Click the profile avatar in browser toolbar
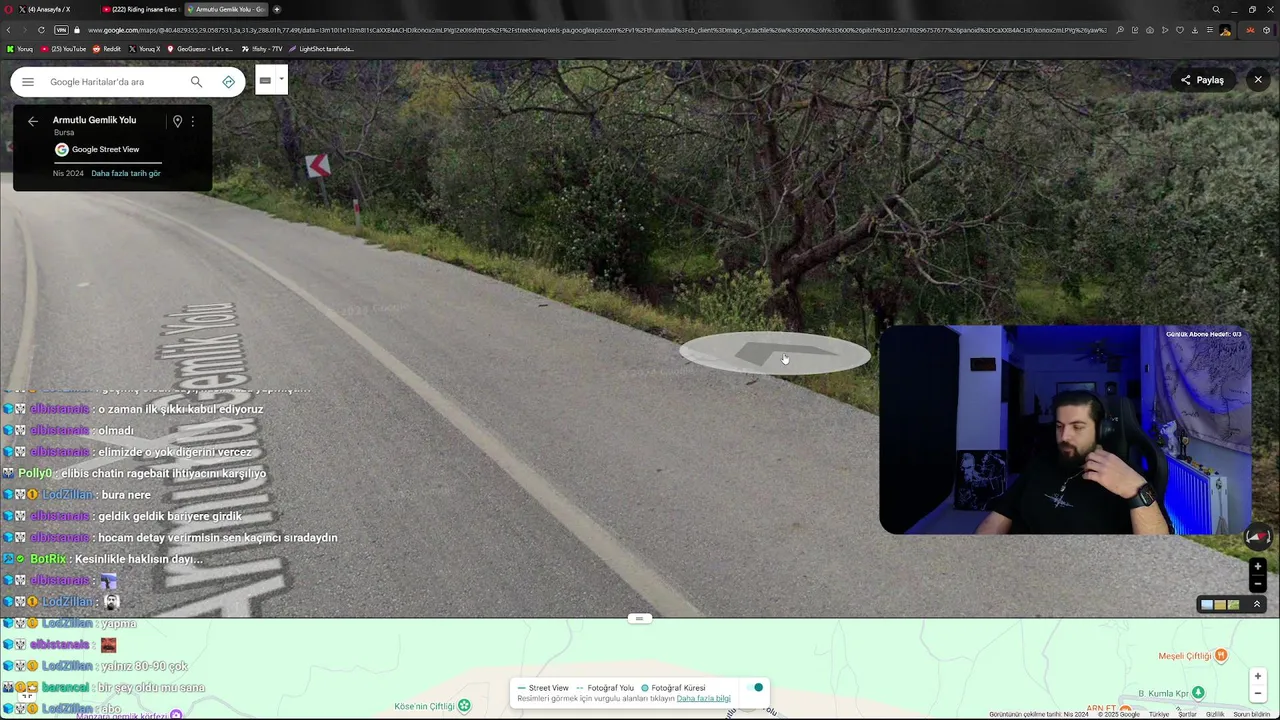Image resolution: width=1280 pixels, height=720 pixels. [1225, 30]
